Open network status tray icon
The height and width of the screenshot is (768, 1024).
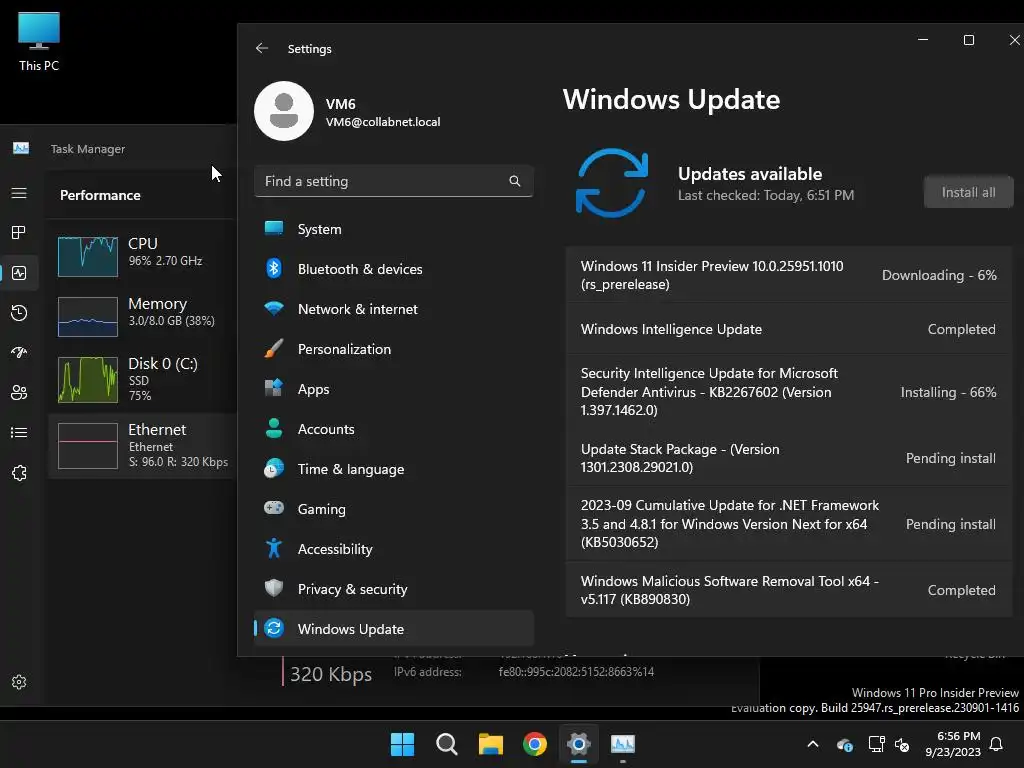[x=876, y=744]
